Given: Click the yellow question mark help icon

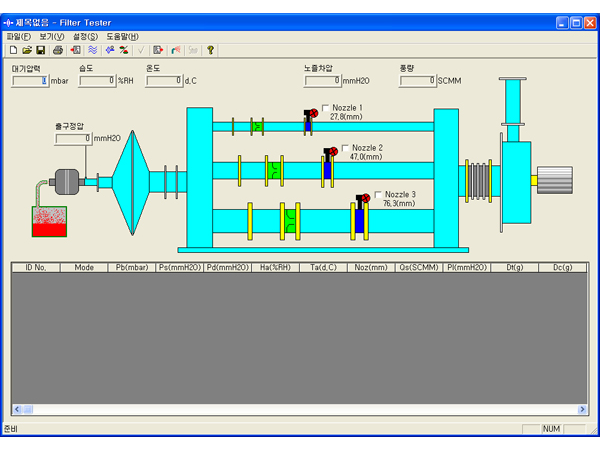Looking at the screenshot, I should click(211, 49).
